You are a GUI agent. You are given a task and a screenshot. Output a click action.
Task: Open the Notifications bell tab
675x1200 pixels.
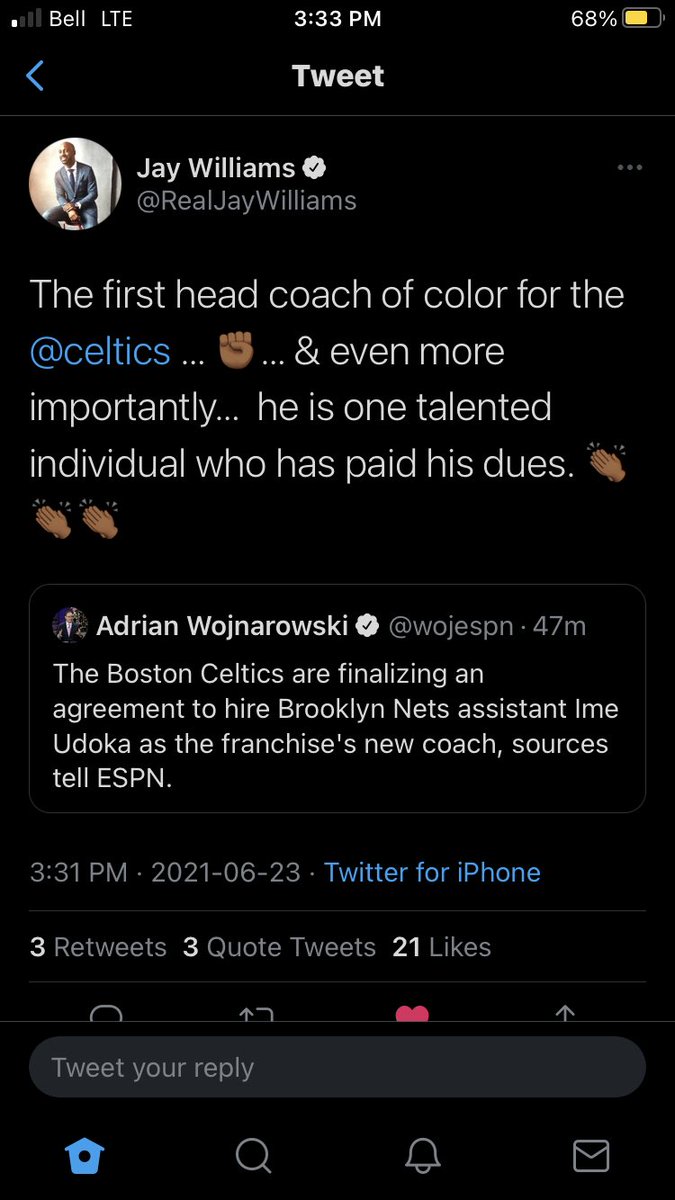pyautogui.click(x=422, y=1156)
